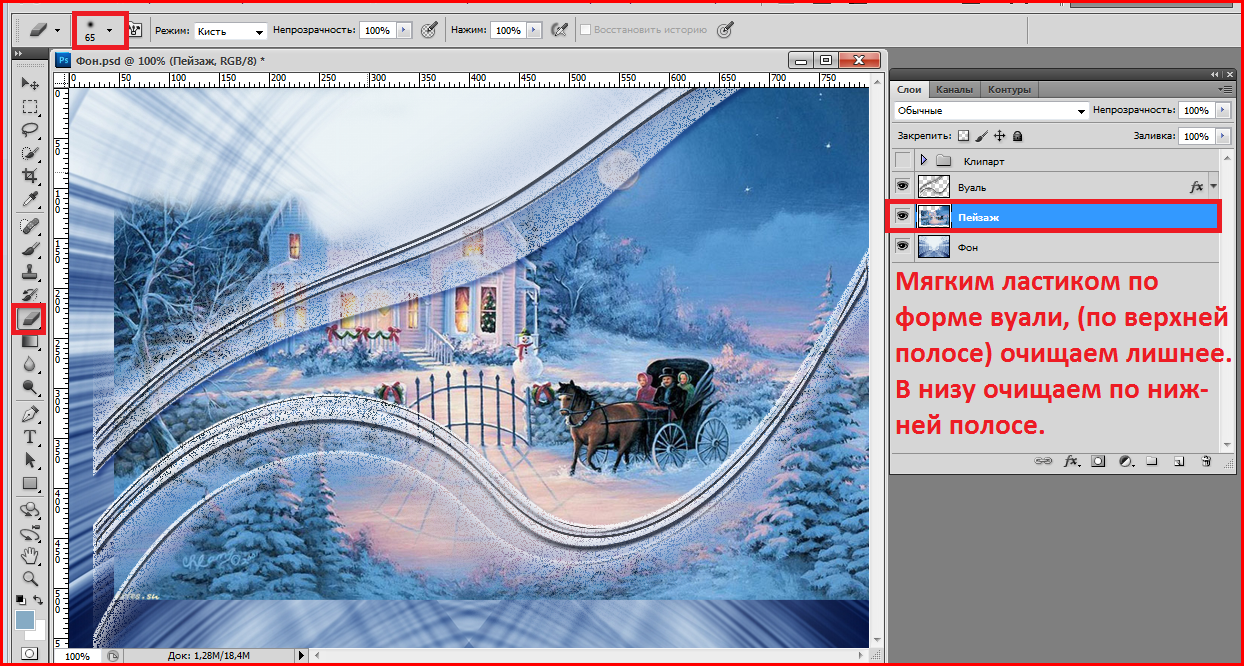Select the Move tool
This screenshot has width=1244, height=666.
click(x=30, y=84)
